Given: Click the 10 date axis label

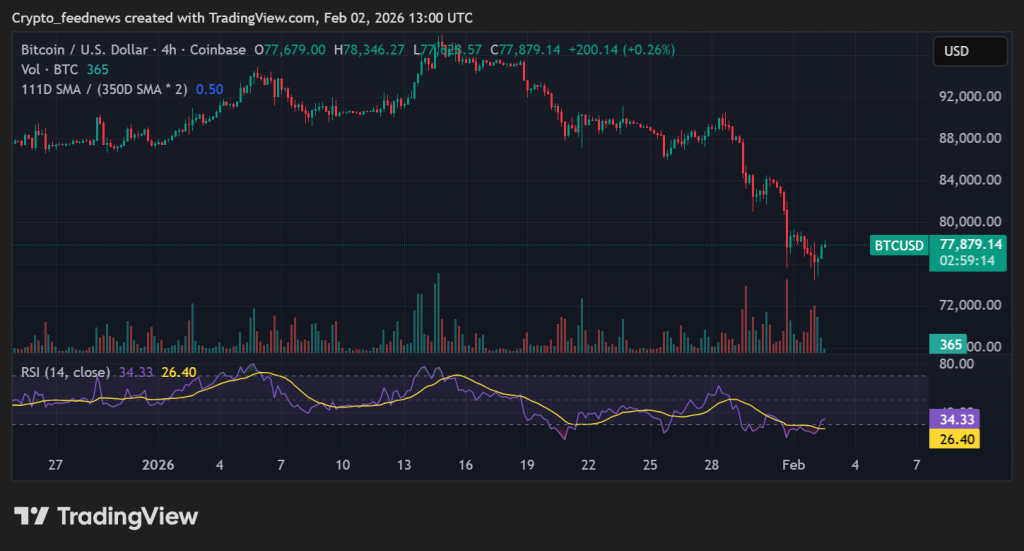Looking at the screenshot, I should pyautogui.click(x=343, y=465).
